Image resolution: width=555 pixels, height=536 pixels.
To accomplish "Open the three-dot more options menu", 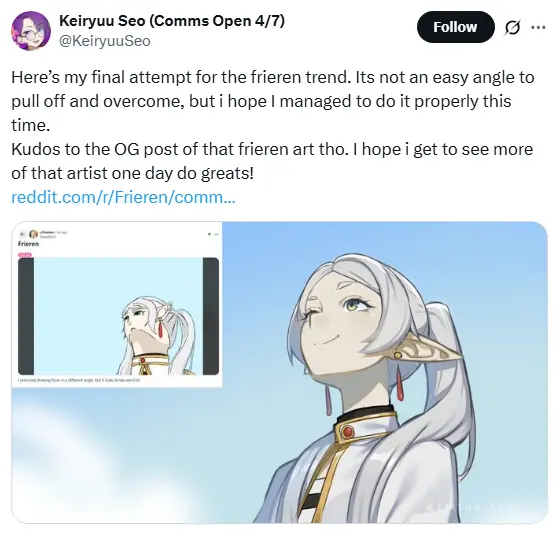I will coord(538,27).
